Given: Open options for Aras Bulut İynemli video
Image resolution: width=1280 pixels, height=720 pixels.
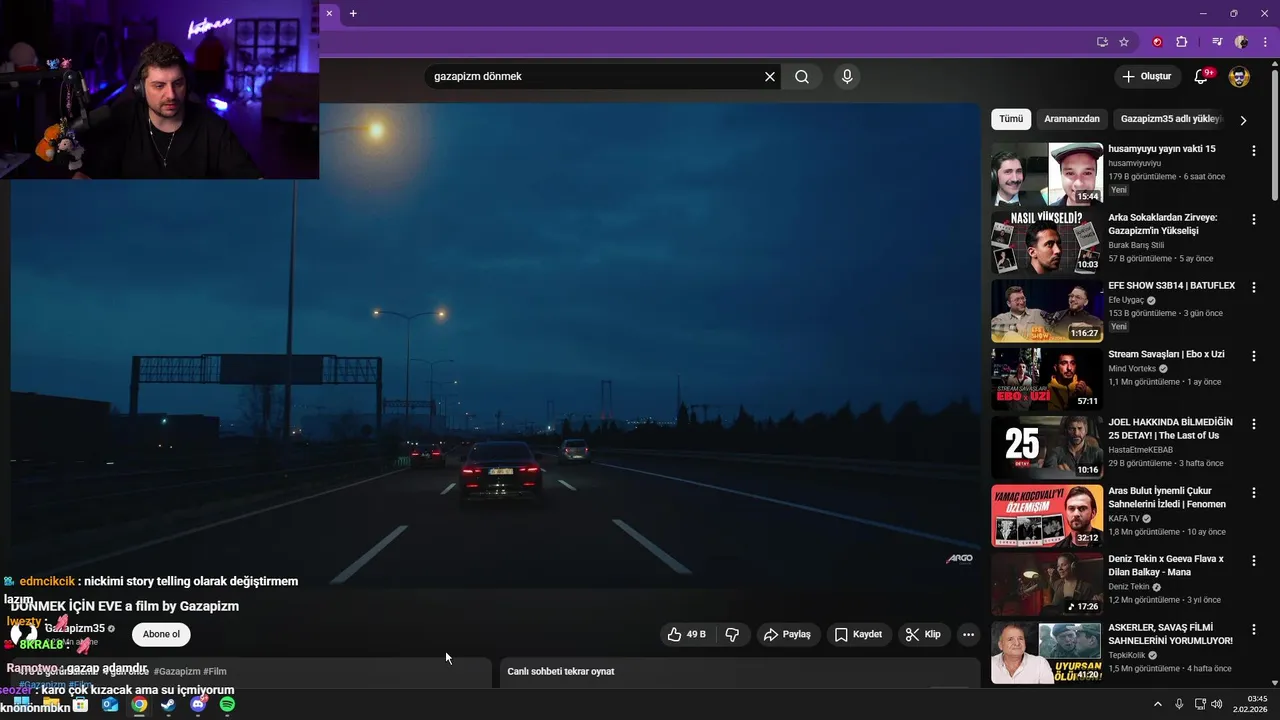Looking at the screenshot, I should 1253,492.
